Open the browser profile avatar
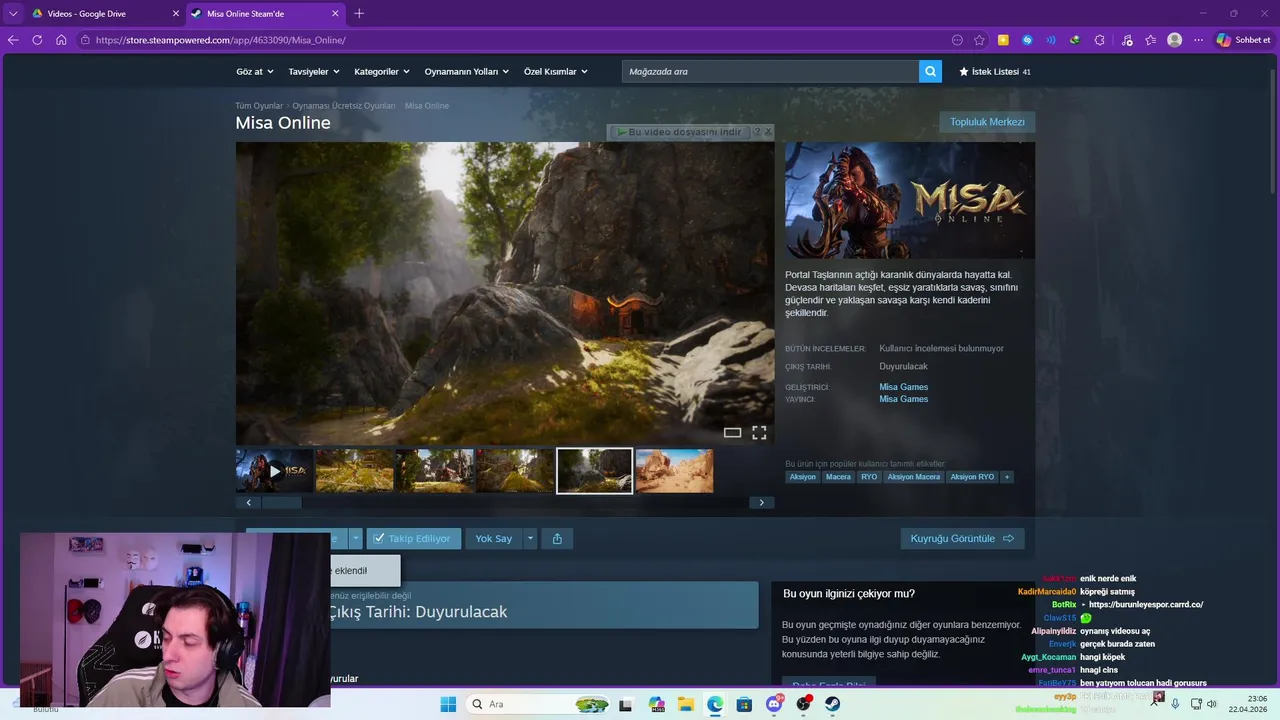1280x720 pixels. [1175, 40]
